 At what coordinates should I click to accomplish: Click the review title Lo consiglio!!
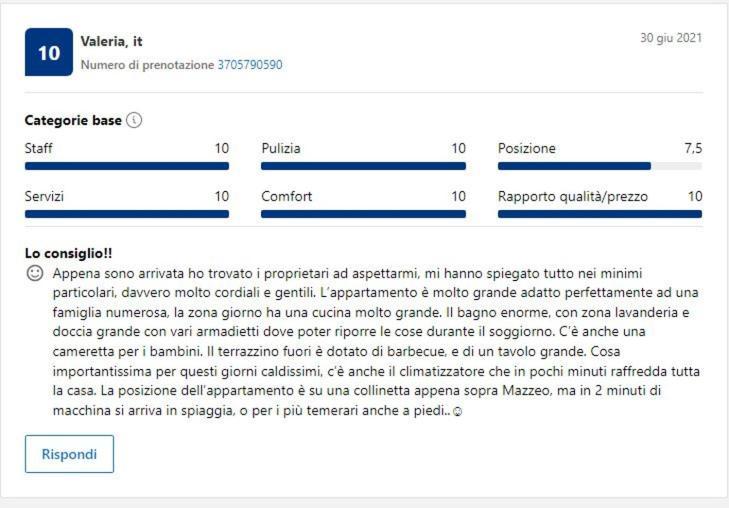[68, 253]
